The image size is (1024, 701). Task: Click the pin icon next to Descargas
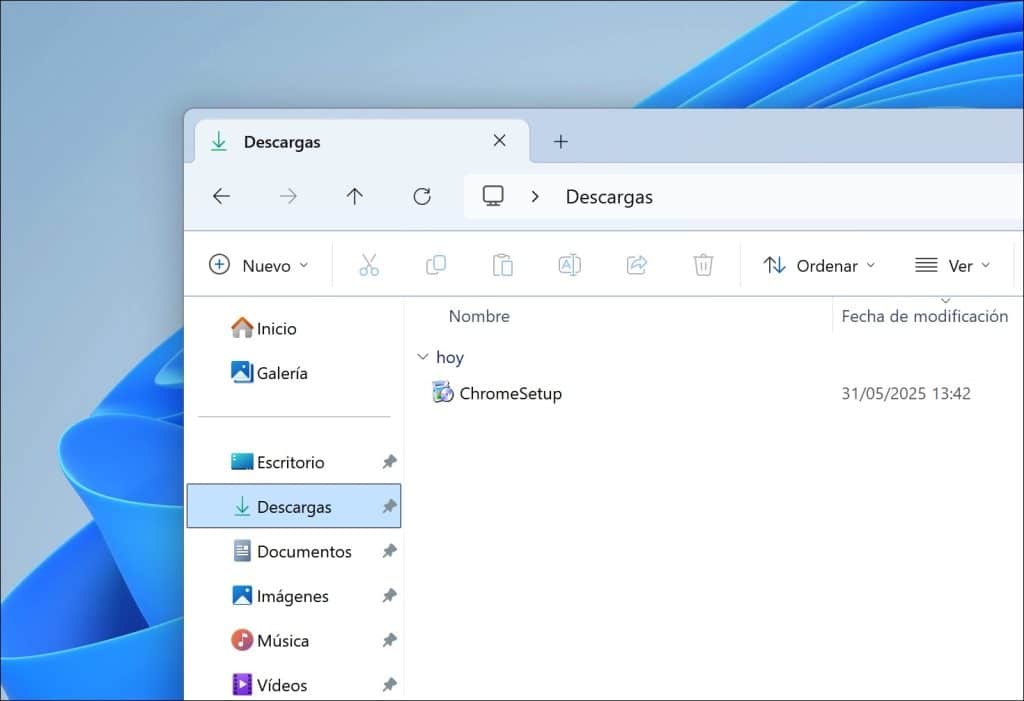coord(389,506)
